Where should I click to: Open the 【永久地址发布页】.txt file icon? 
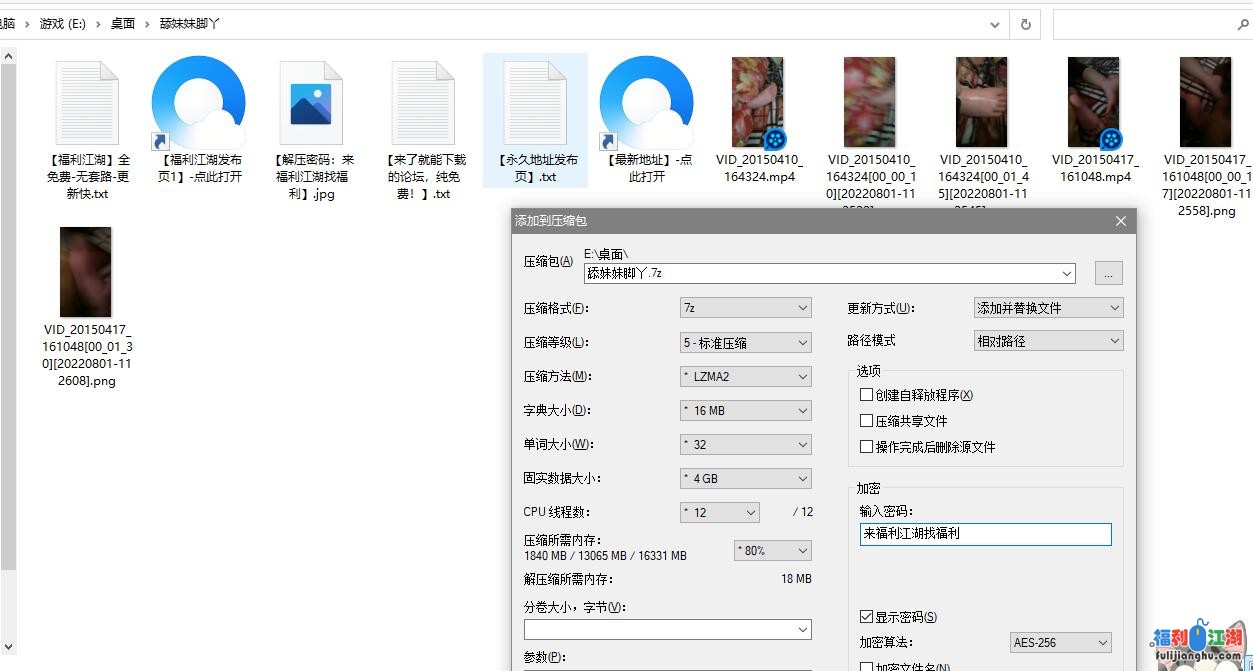tap(535, 104)
